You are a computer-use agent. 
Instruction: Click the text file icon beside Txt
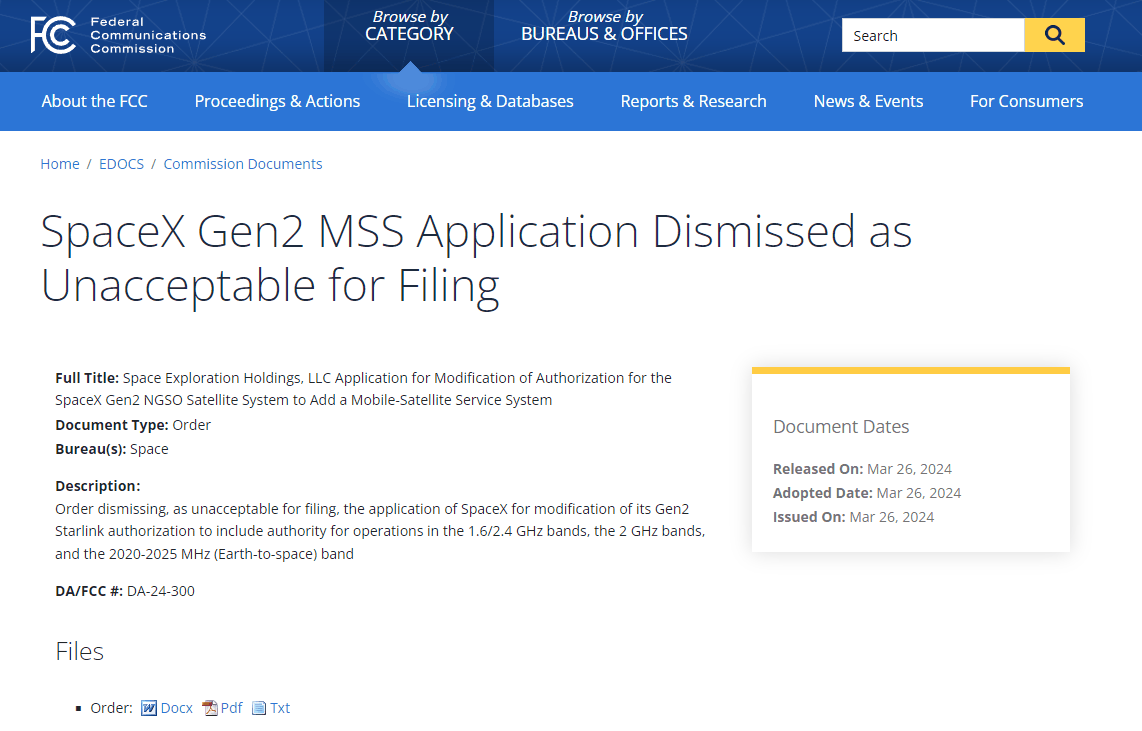(x=259, y=708)
